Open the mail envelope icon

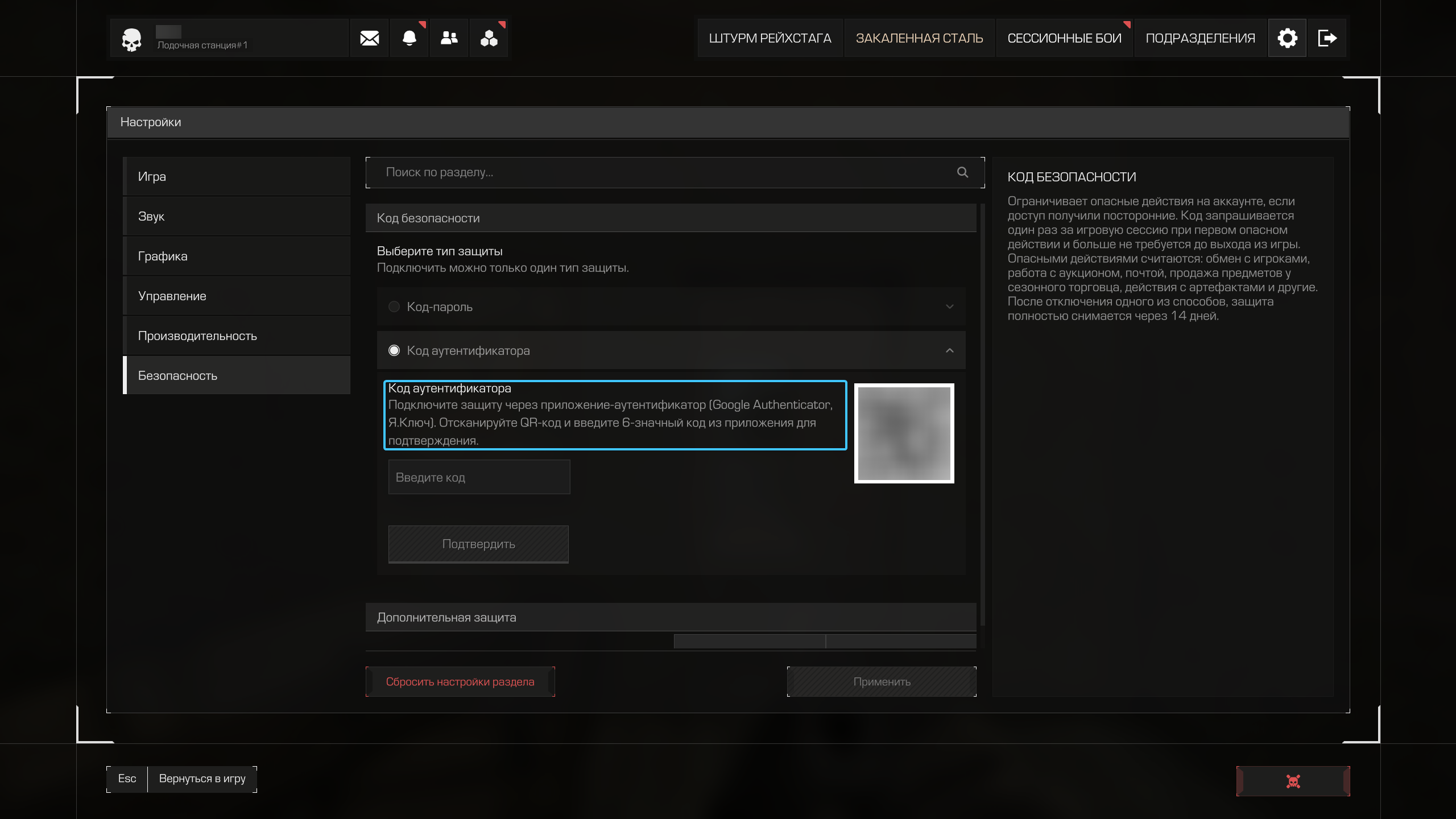(x=369, y=38)
